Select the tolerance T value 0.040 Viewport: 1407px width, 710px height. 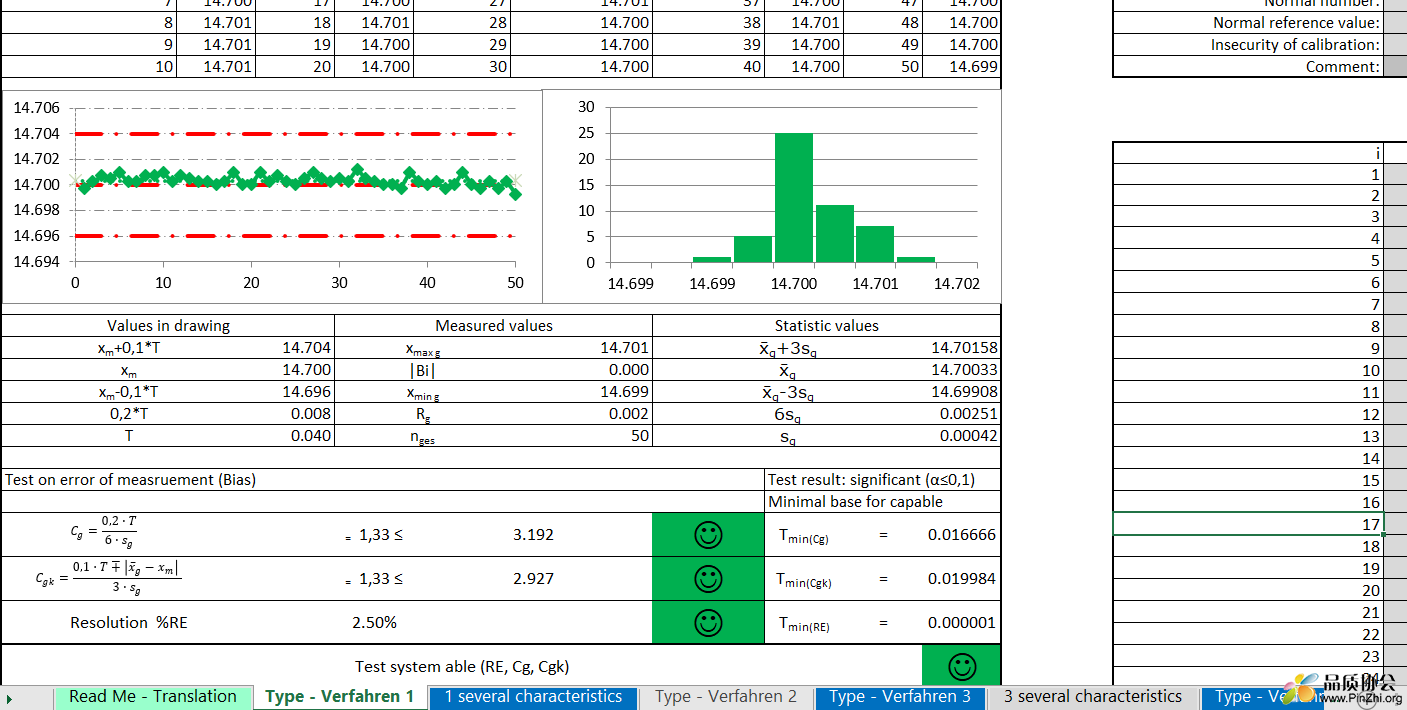(x=311, y=436)
